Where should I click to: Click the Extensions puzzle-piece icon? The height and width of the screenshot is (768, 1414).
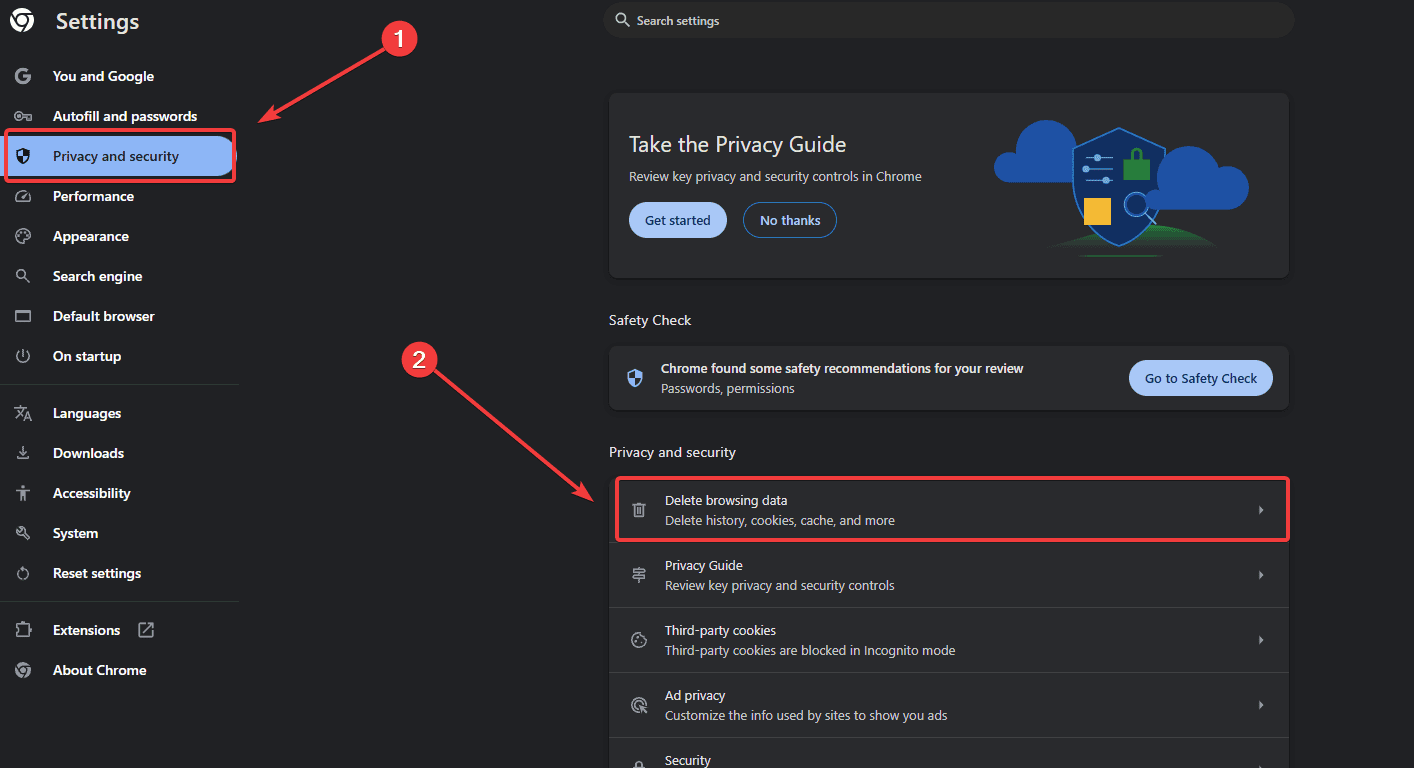23,630
